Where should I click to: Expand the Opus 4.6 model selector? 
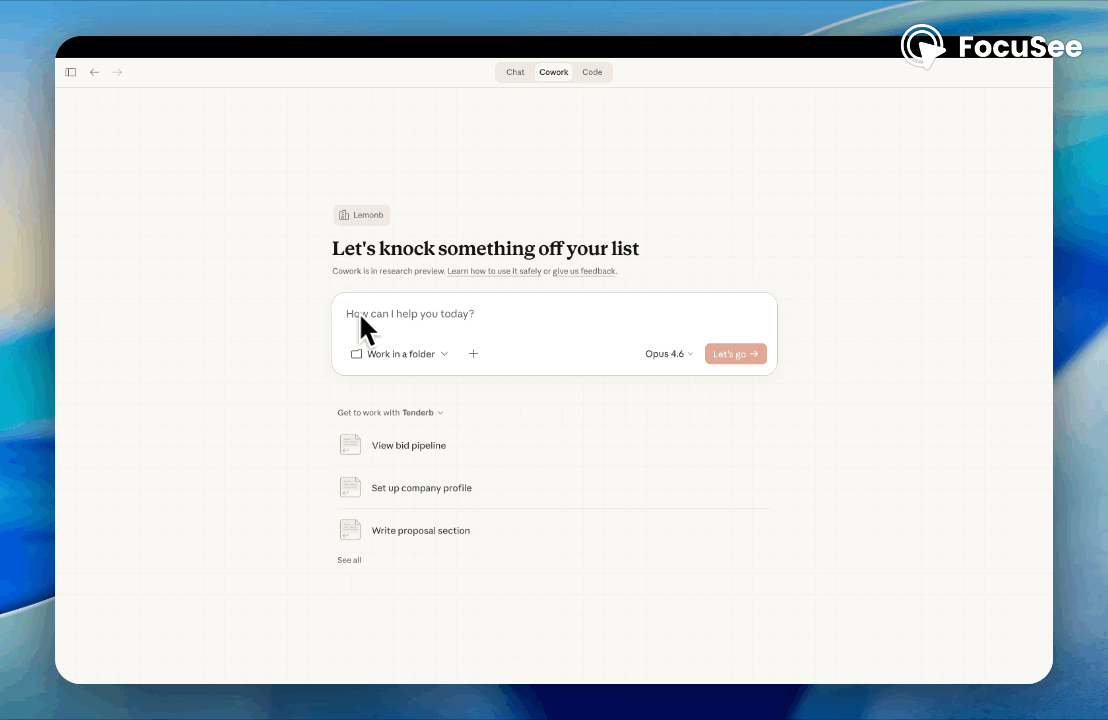pos(669,354)
